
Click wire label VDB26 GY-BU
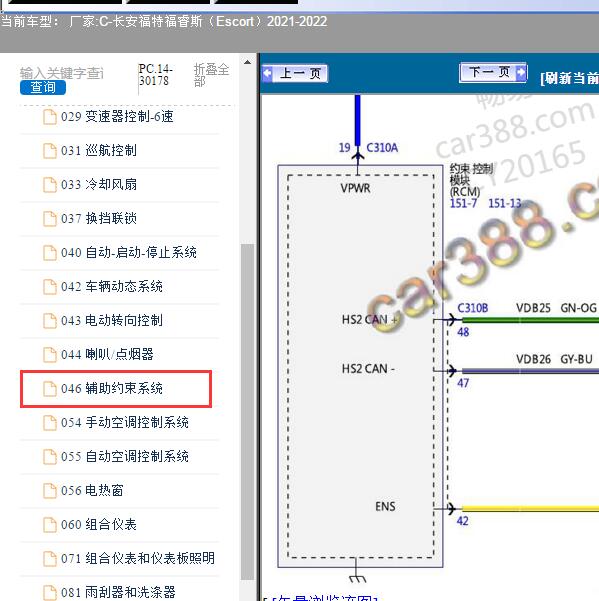tap(554, 359)
